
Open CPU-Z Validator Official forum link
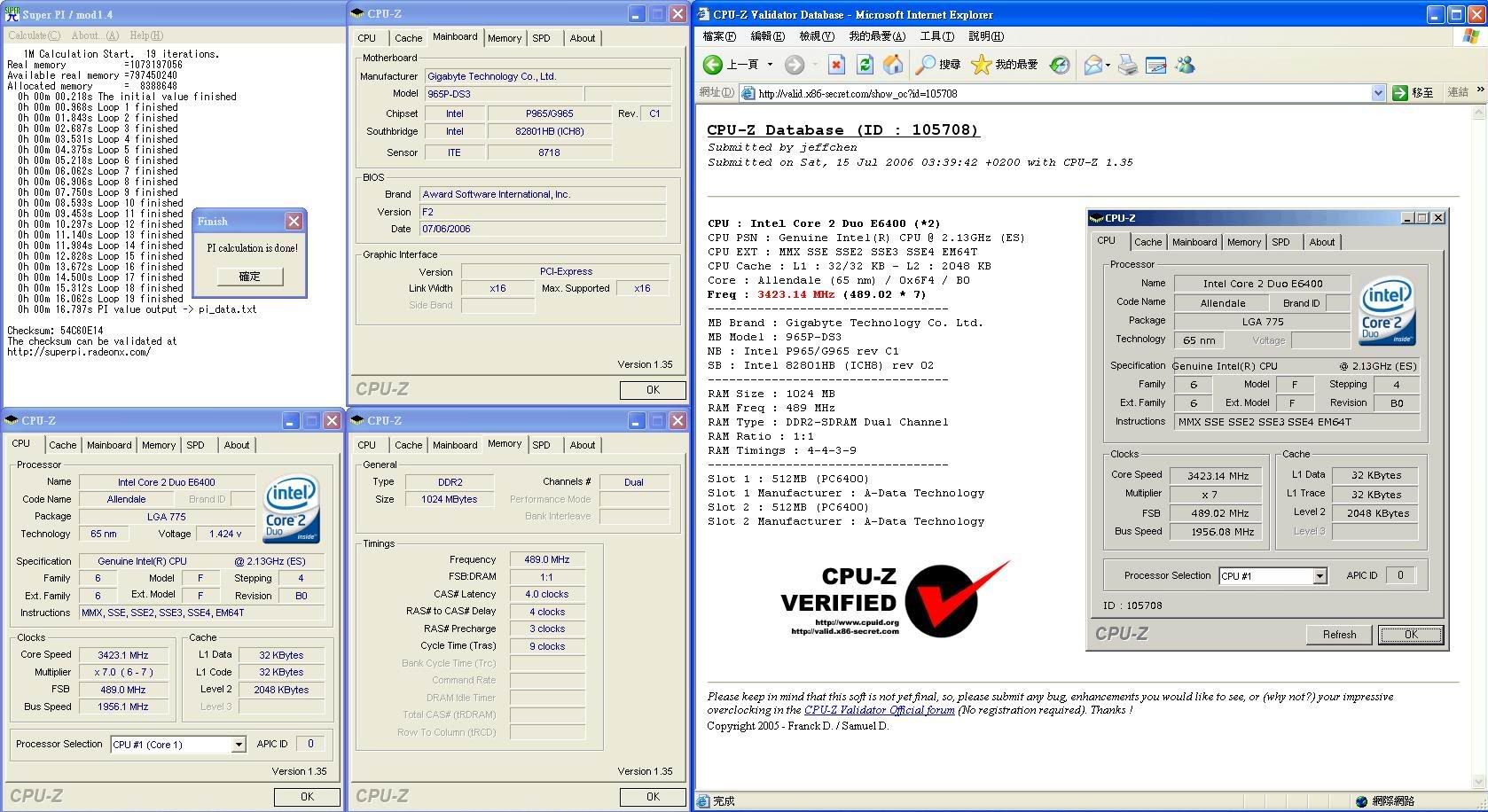coord(879,710)
